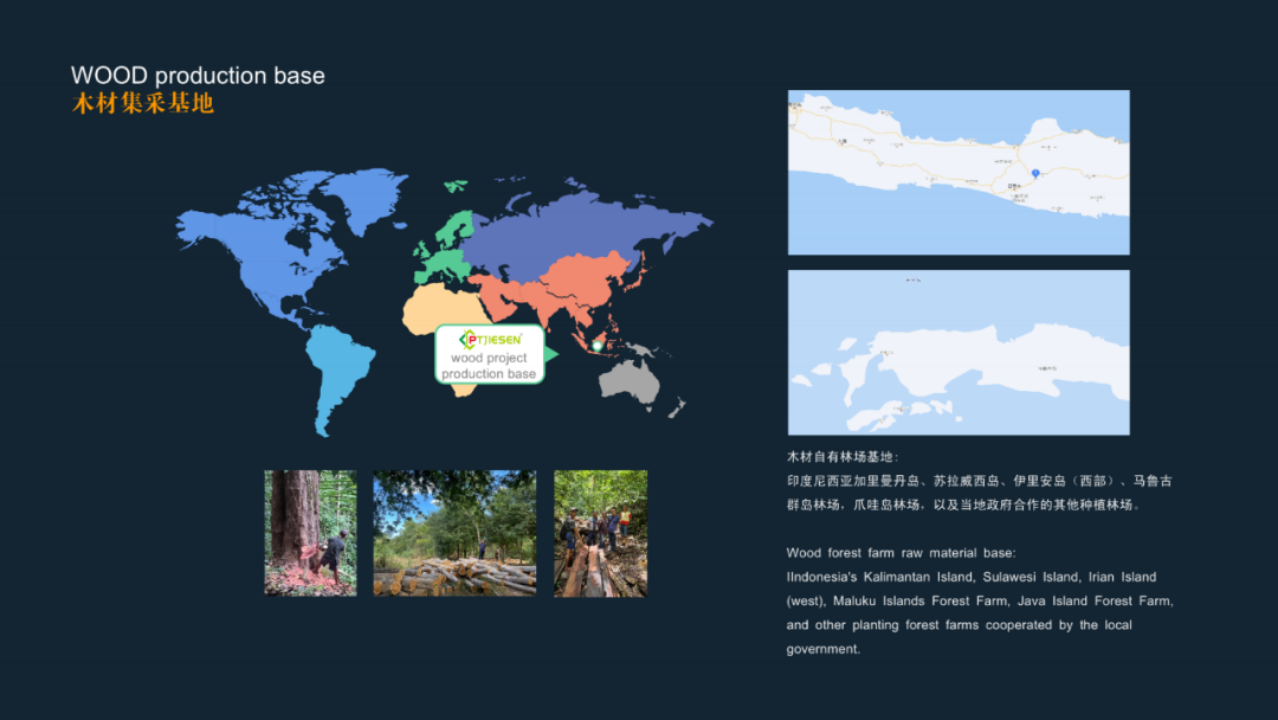
Task: Select the blue map pin on Java map
Action: tap(1035, 173)
